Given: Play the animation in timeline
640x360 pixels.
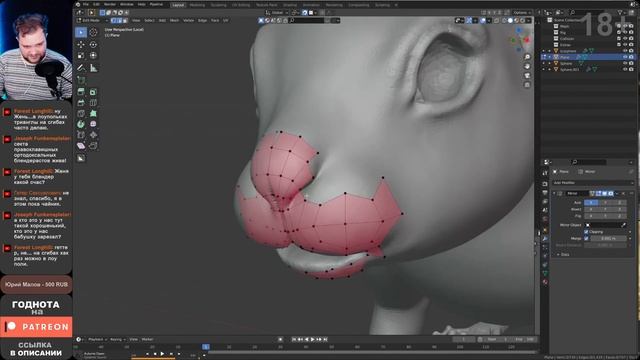Looking at the screenshot, I should [x=313, y=340].
